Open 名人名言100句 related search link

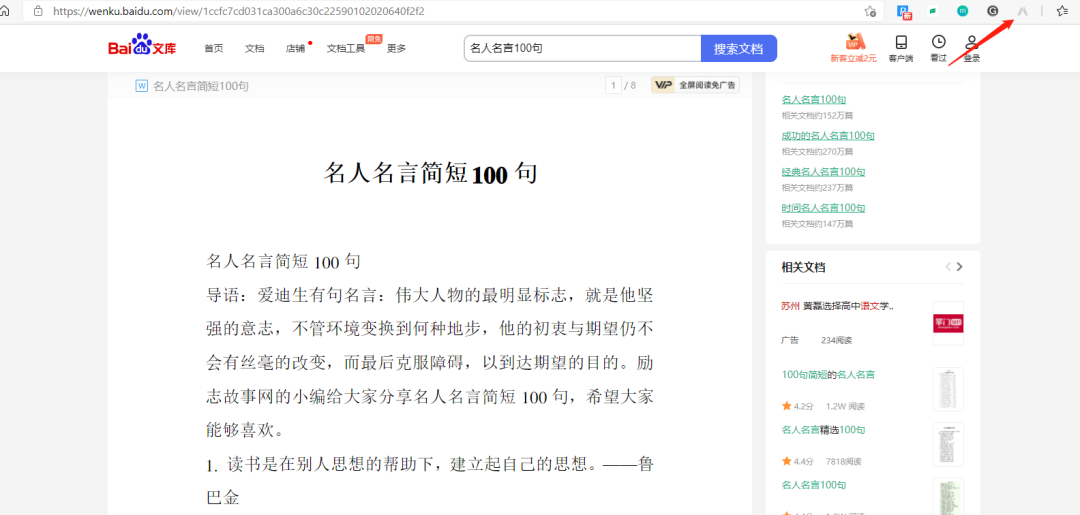[x=813, y=100]
